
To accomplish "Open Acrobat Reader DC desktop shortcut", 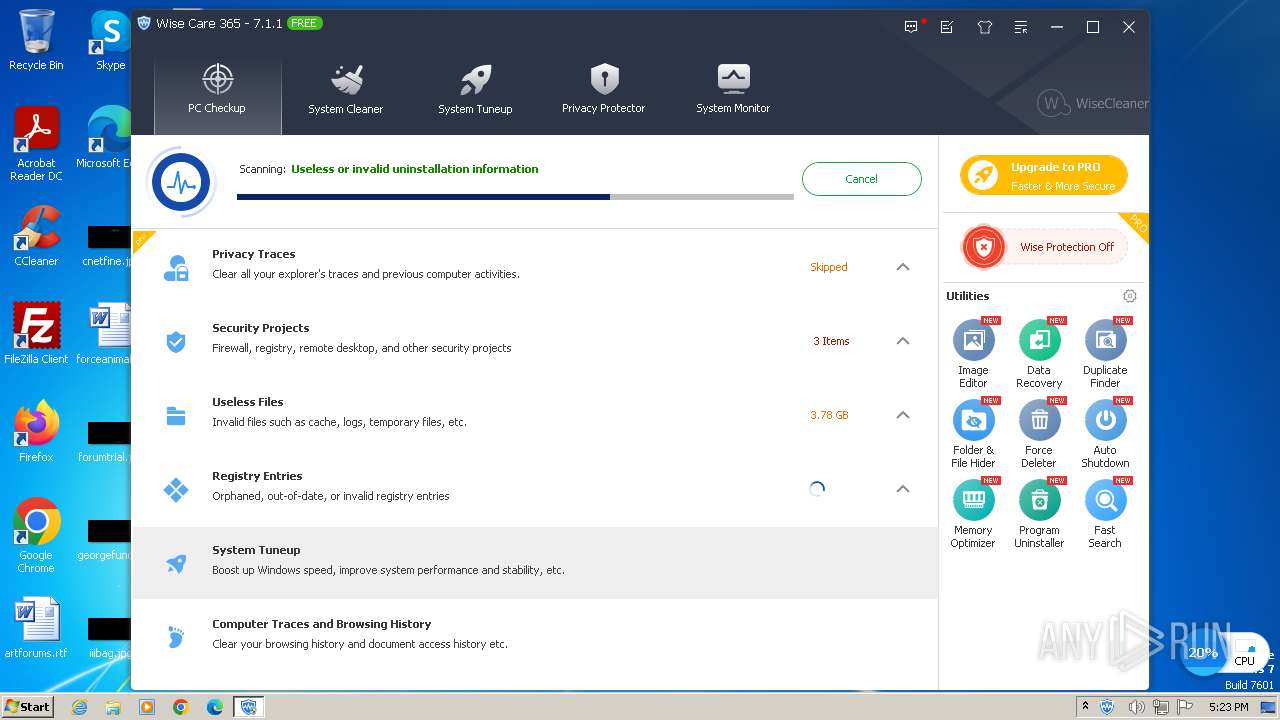I will (x=36, y=145).
